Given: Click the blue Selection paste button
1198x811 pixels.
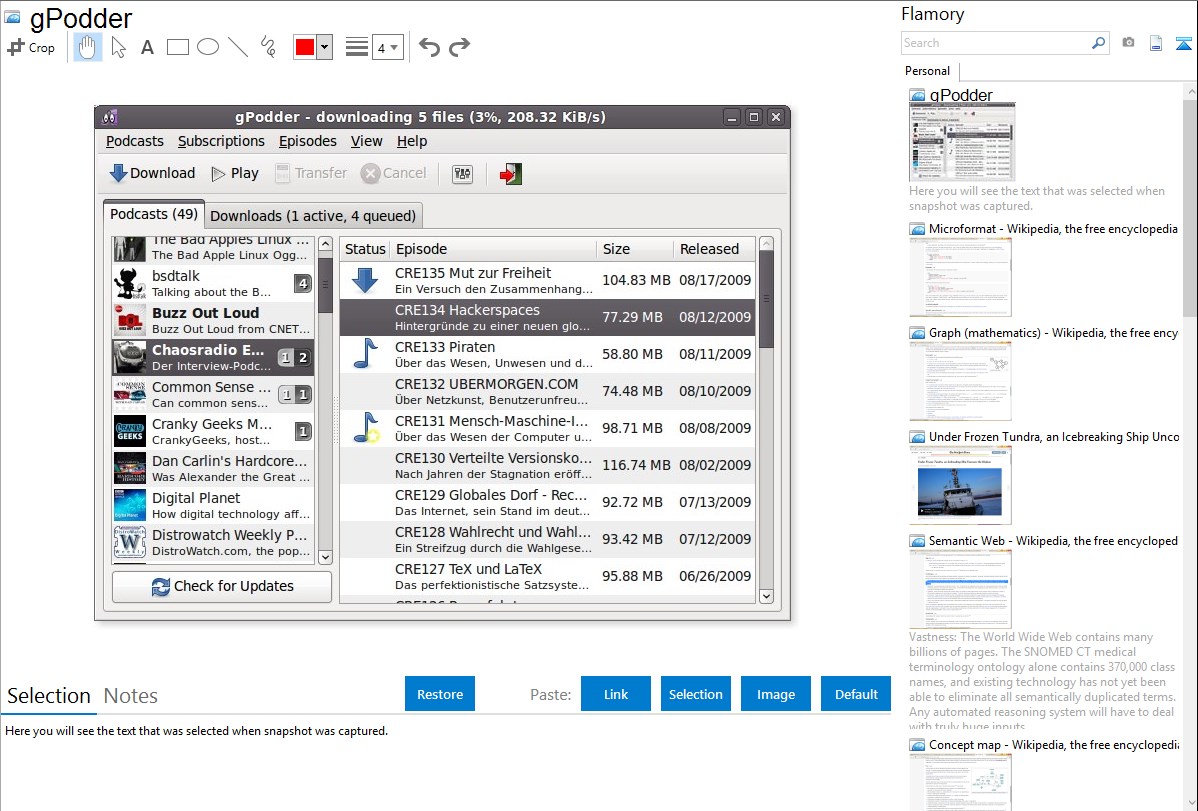Looking at the screenshot, I should click(x=695, y=694).
